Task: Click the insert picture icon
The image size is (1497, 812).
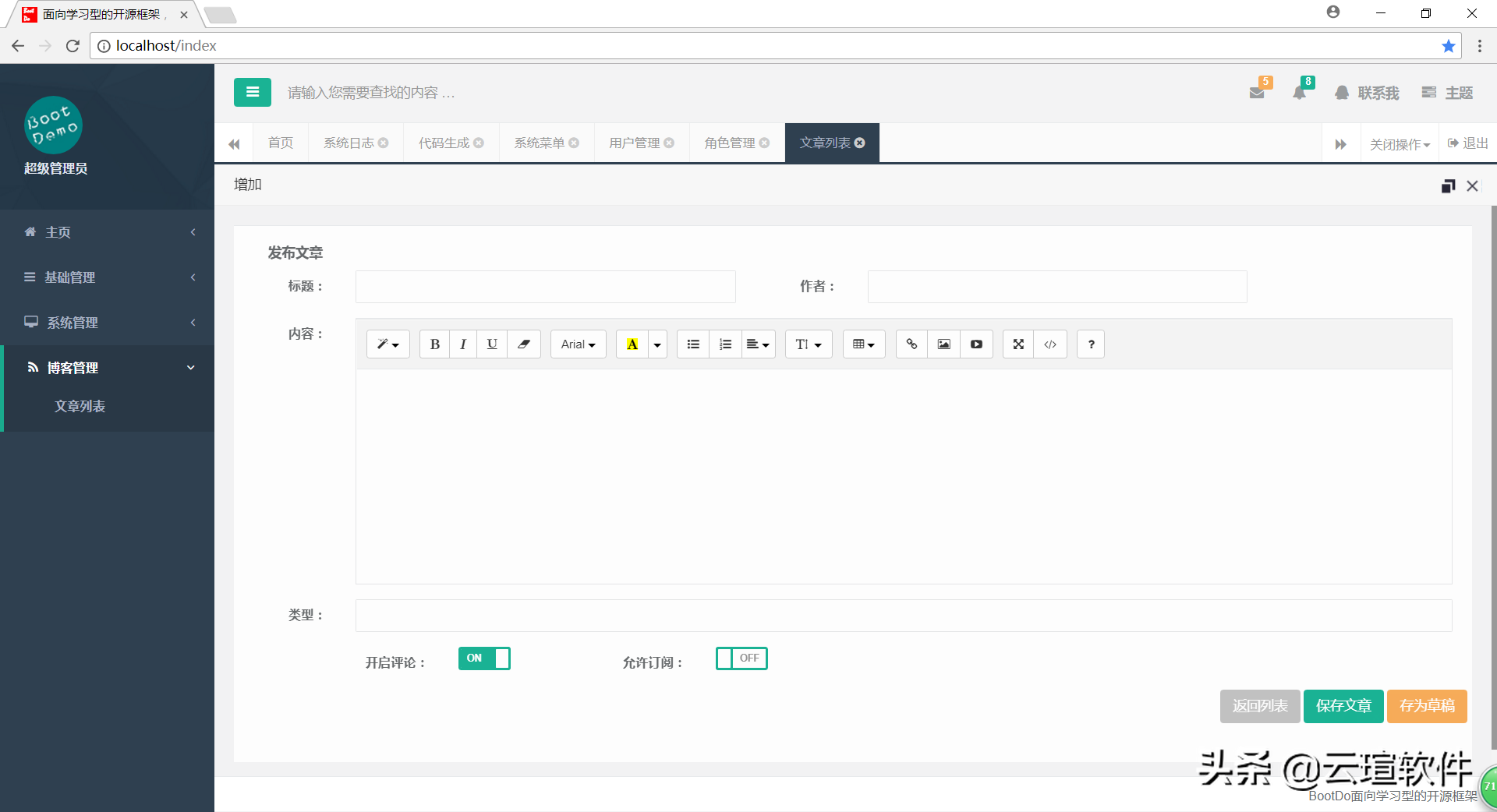Action: click(943, 344)
